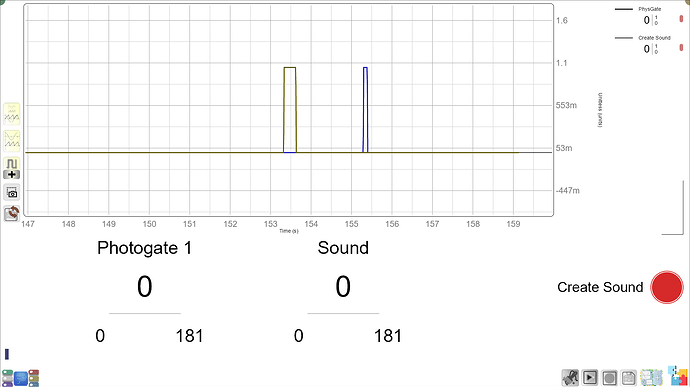This screenshot has width=690, height=387.
Task: Click the olive pulse near 153.5 seconds
Action: (290, 110)
